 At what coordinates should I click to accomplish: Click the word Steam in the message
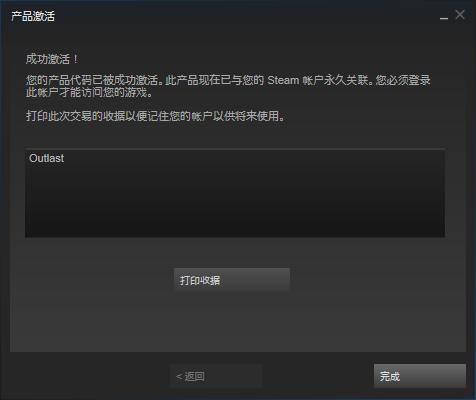[283, 80]
